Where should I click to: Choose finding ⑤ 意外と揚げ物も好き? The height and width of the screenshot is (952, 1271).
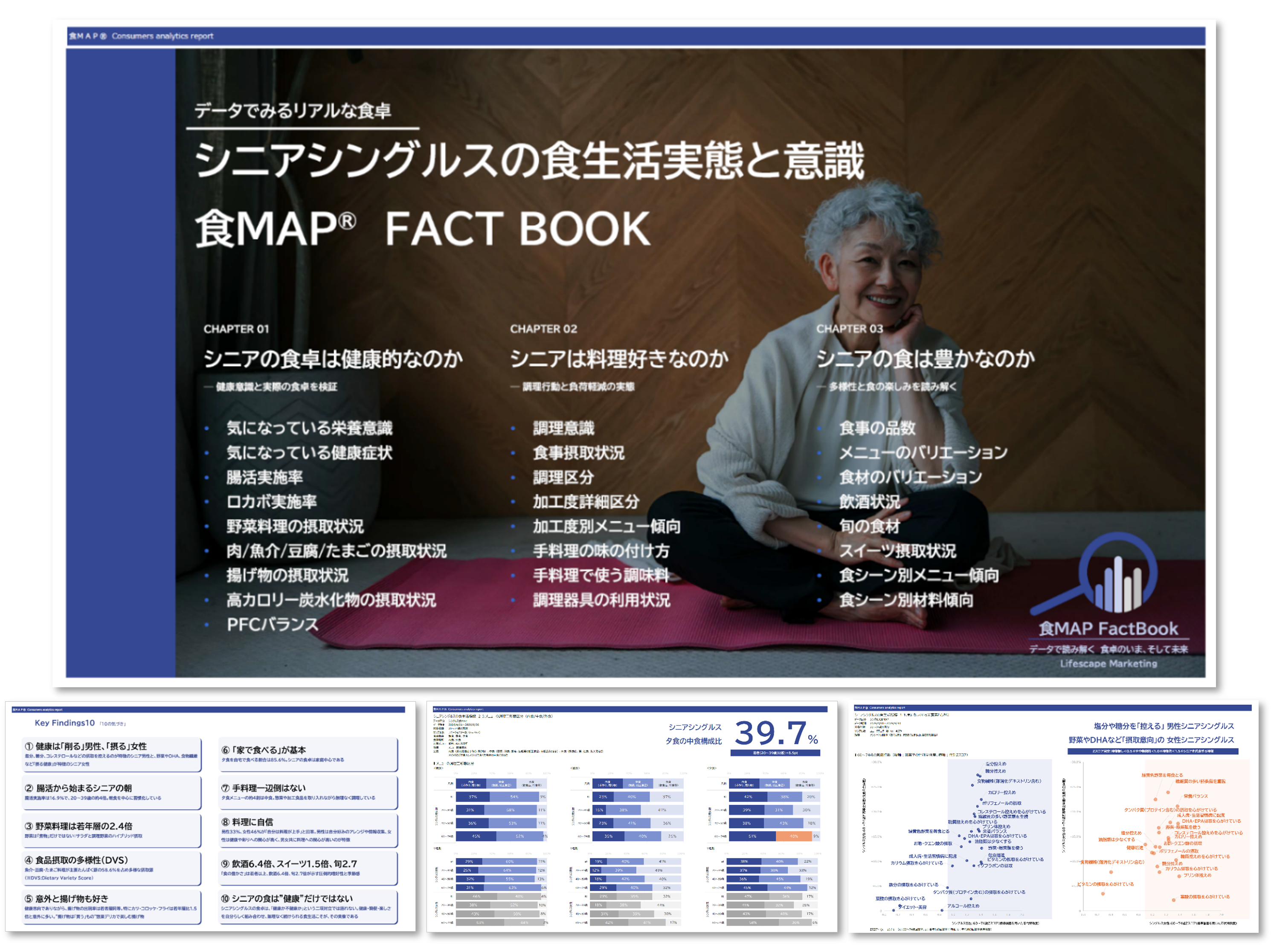click(x=112, y=907)
